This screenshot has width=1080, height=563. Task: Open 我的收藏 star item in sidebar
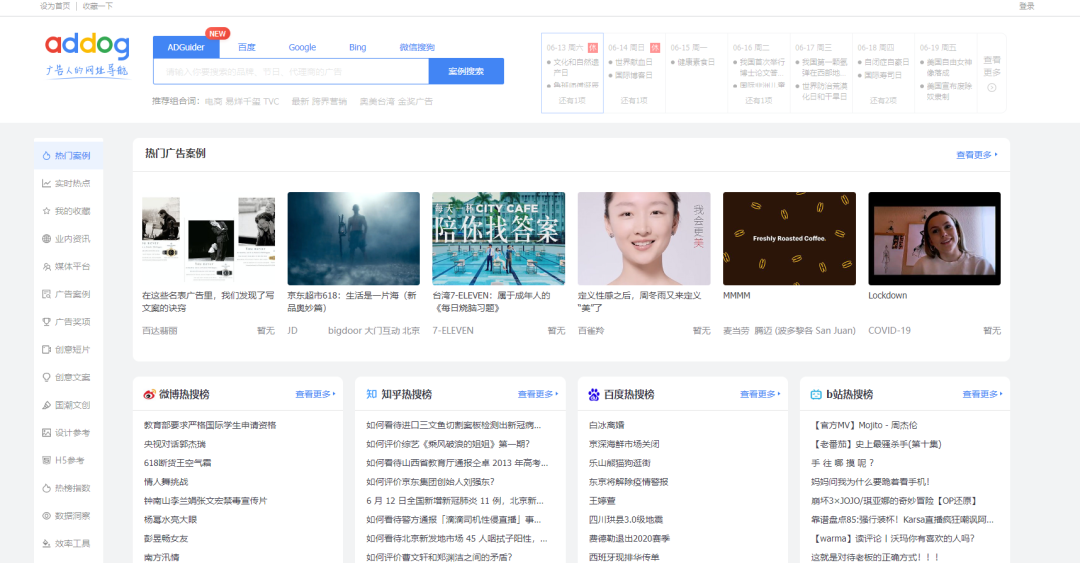(x=68, y=211)
